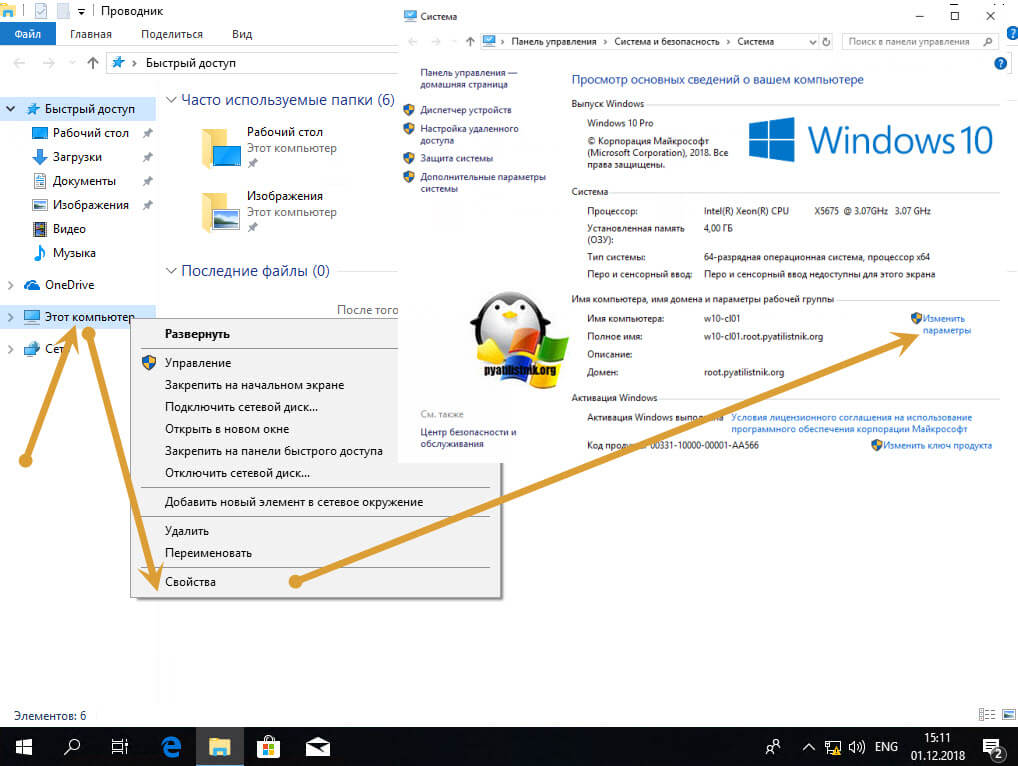Open the Вид ribbon tab
This screenshot has height=766, width=1018.
242,34
